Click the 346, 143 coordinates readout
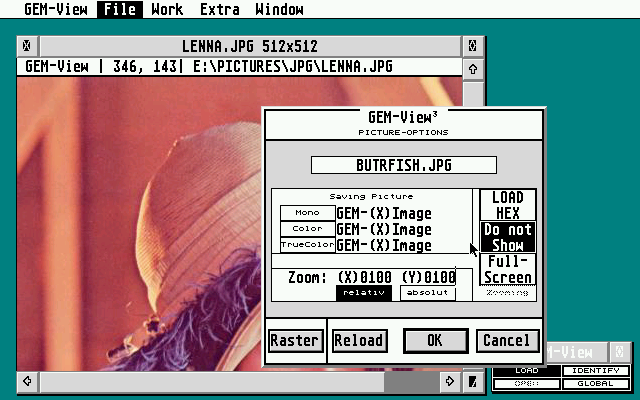 [x=144, y=67]
